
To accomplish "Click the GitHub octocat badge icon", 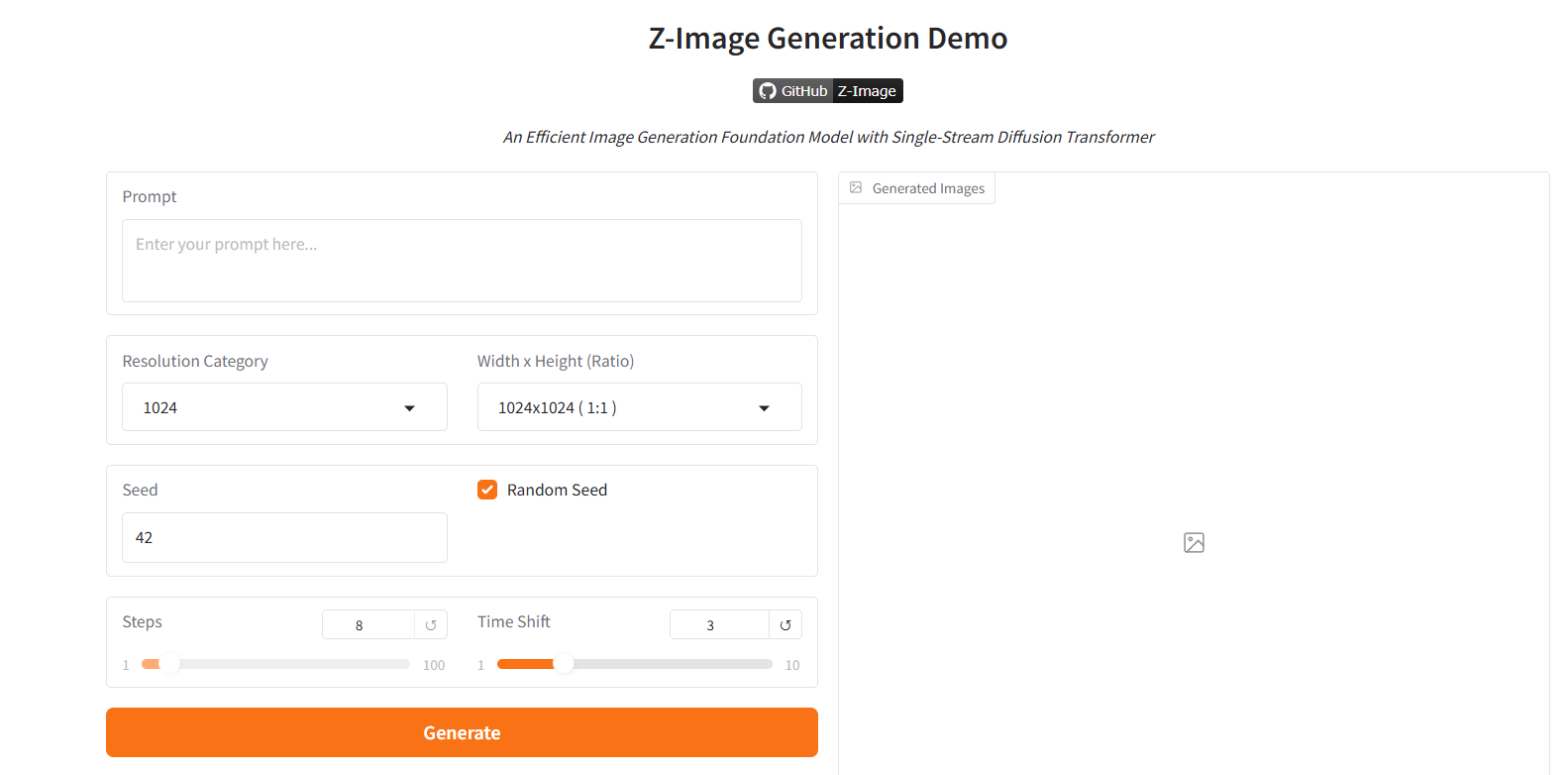I will point(768,91).
